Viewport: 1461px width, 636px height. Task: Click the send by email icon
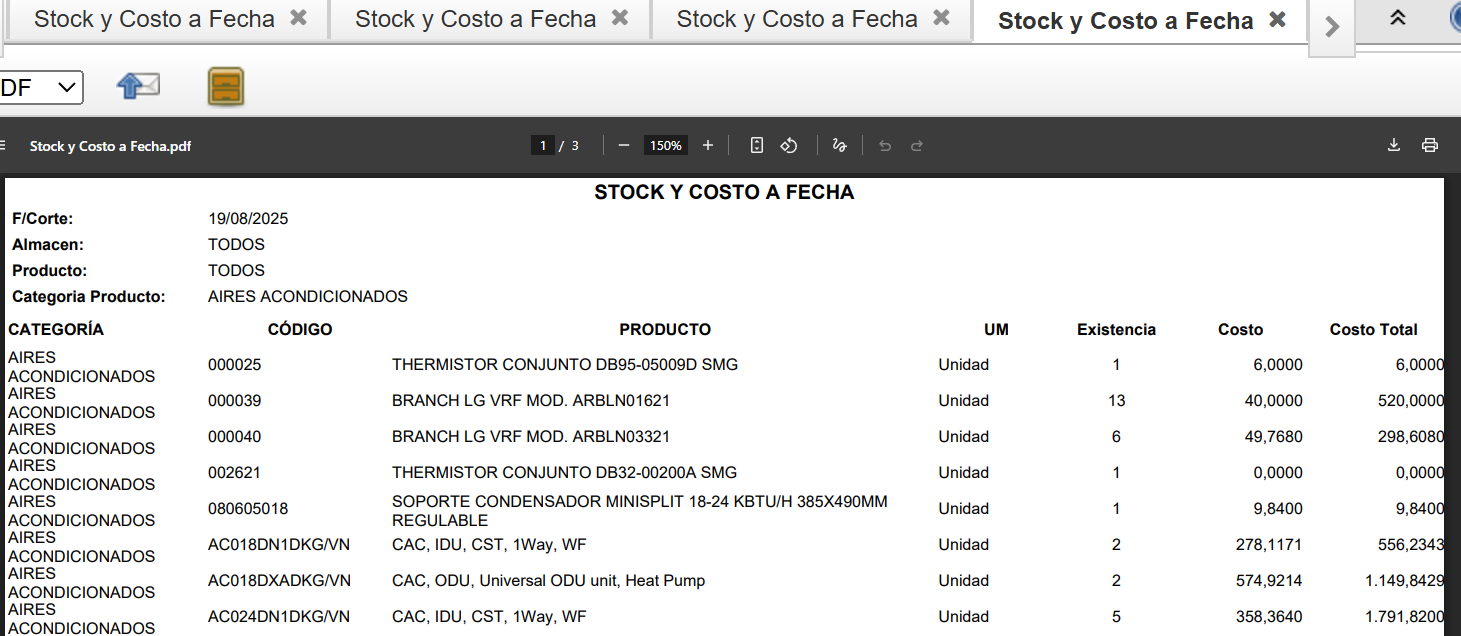coord(138,86)
